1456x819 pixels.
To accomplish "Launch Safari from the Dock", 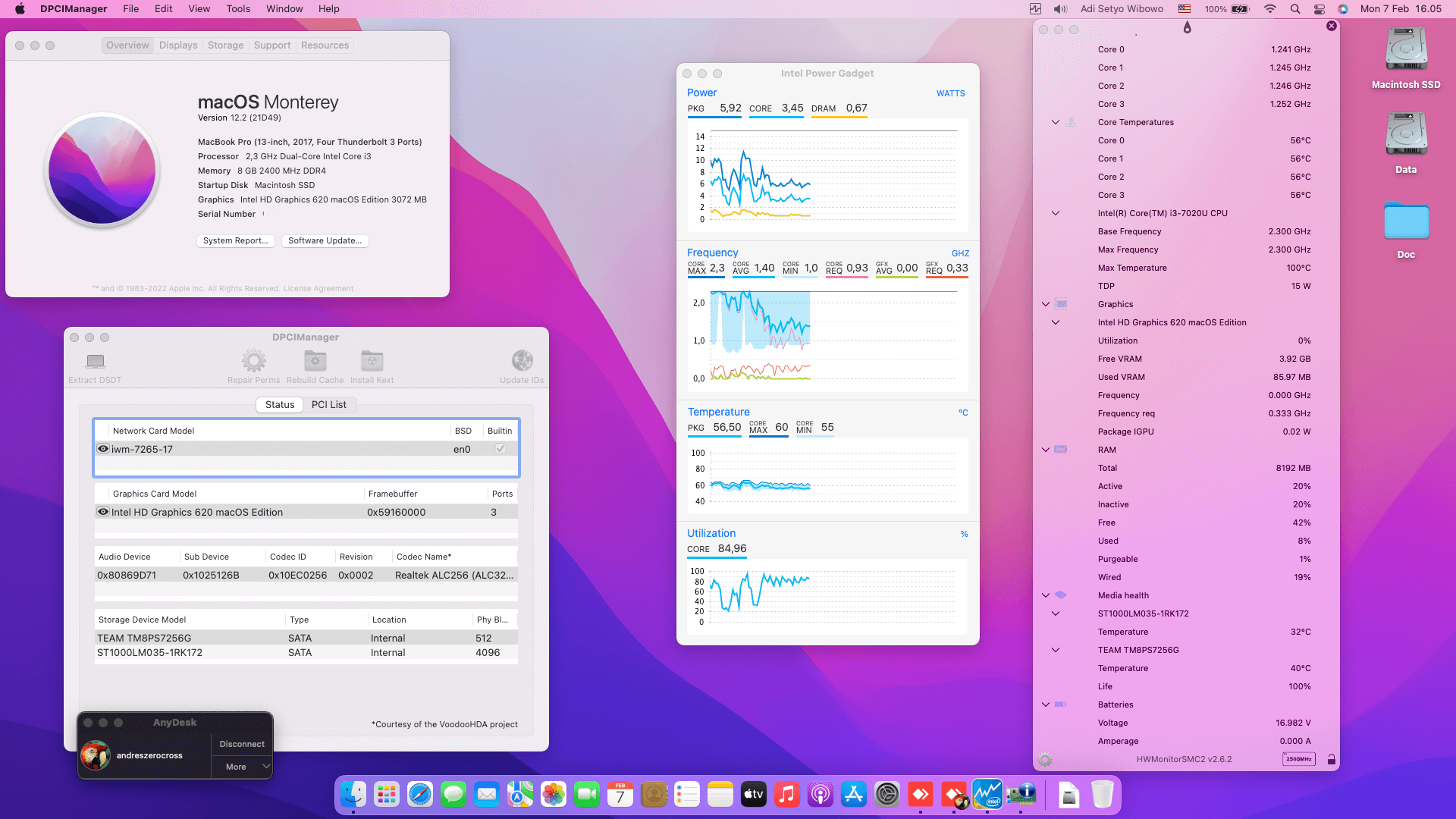I will (420, 794).
